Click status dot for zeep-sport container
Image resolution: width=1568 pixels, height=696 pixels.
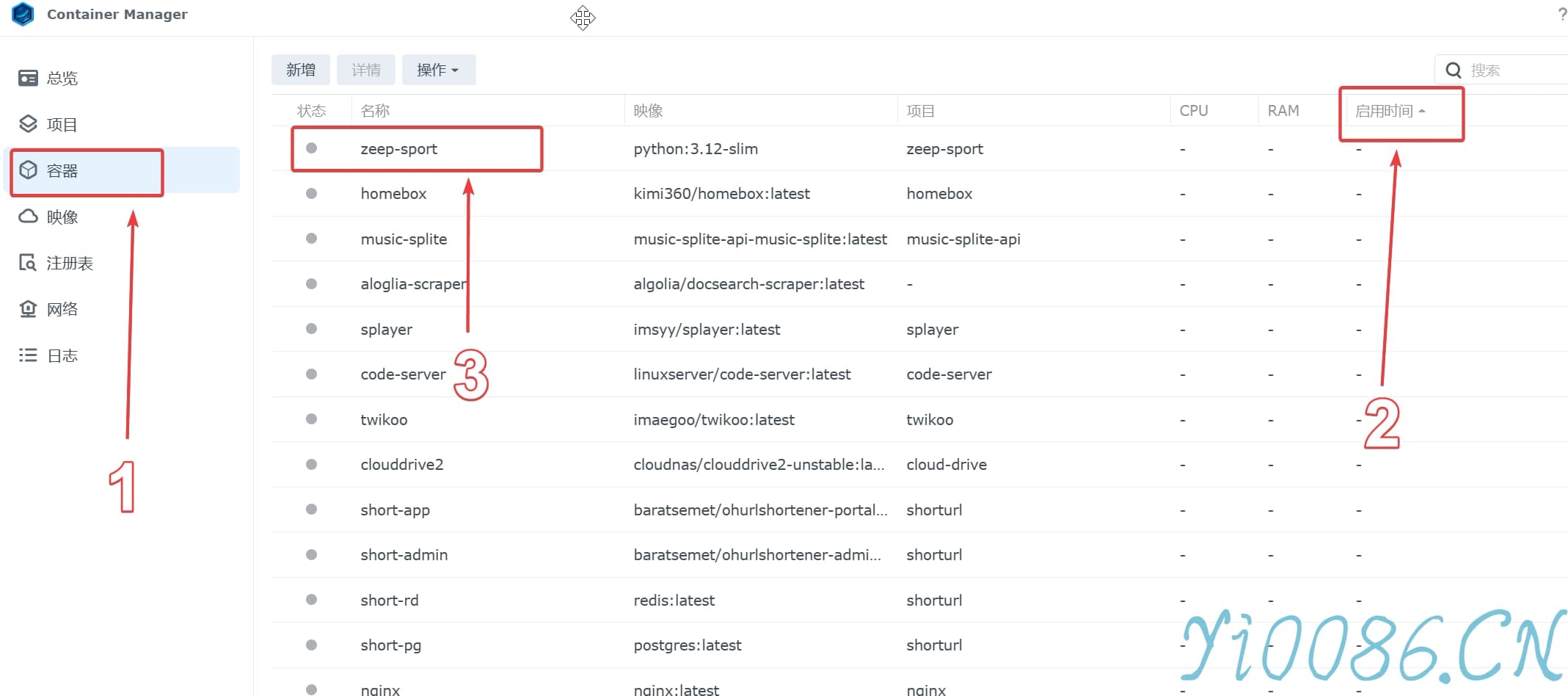[311, 148]
